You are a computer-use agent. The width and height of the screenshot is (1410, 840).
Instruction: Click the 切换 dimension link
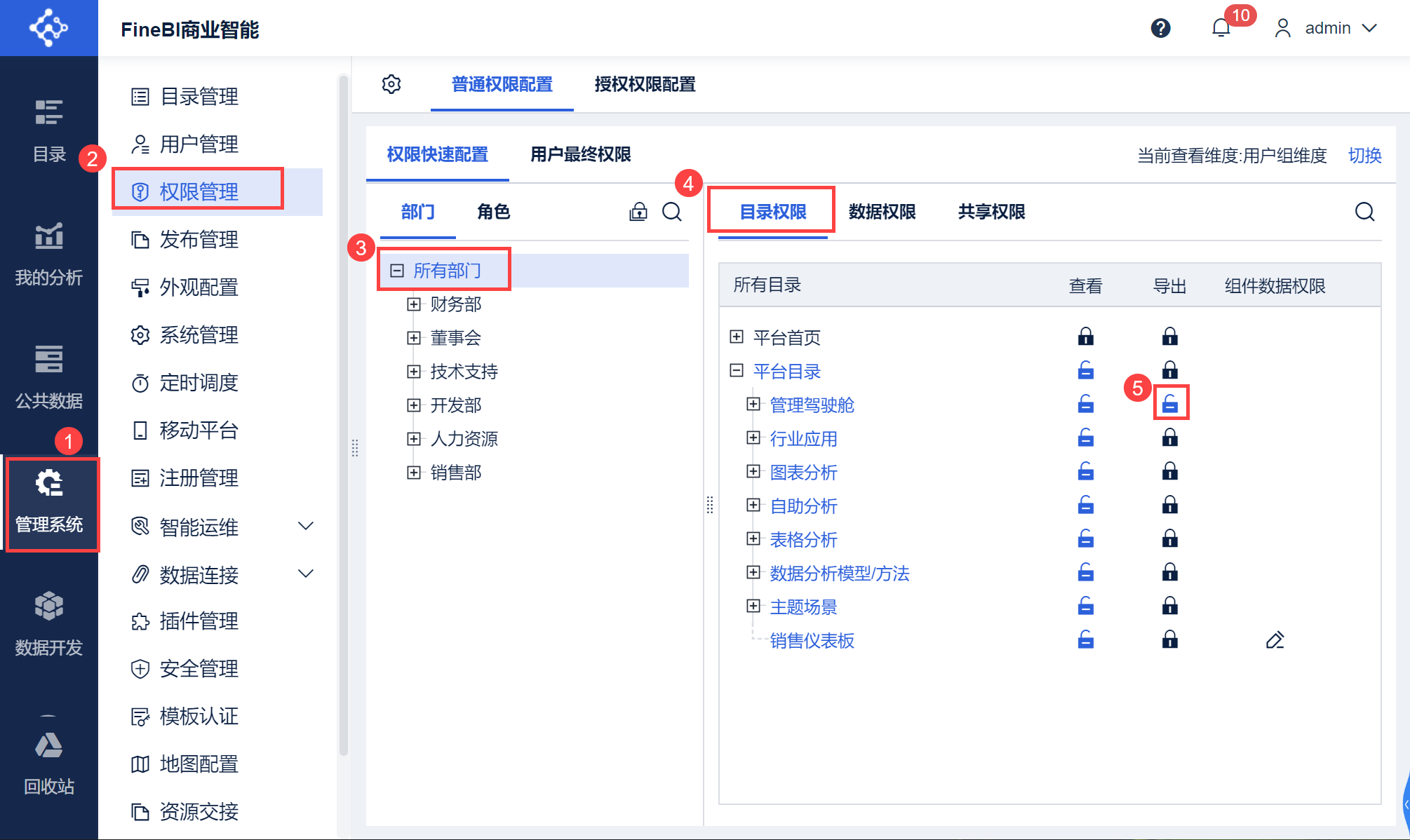[x=1364, y=155]
